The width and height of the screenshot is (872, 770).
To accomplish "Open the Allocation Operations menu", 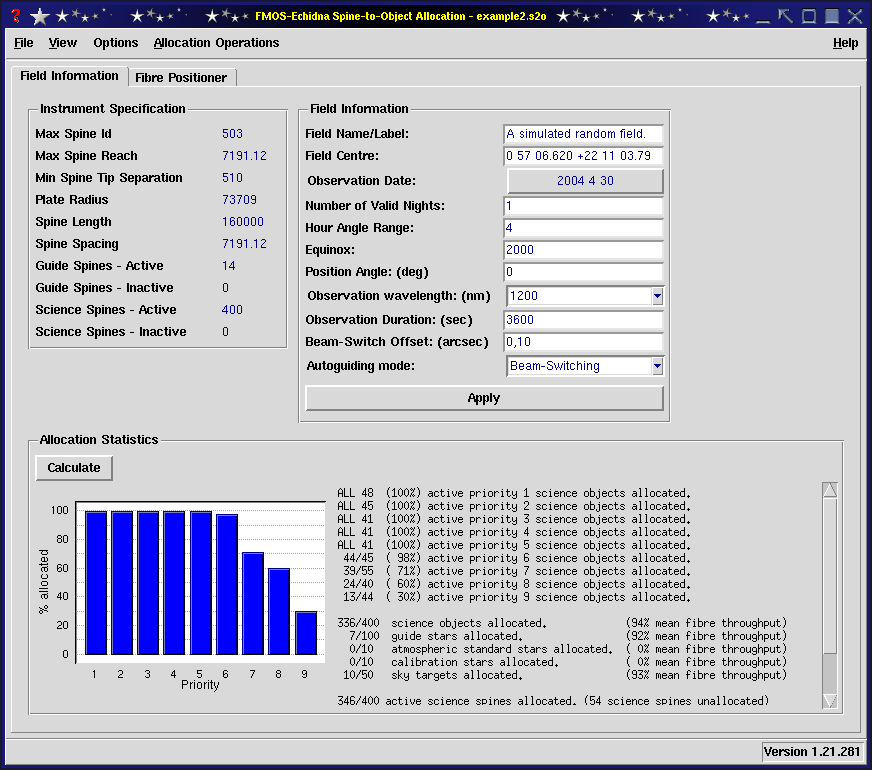I will (x=216, y=43).
